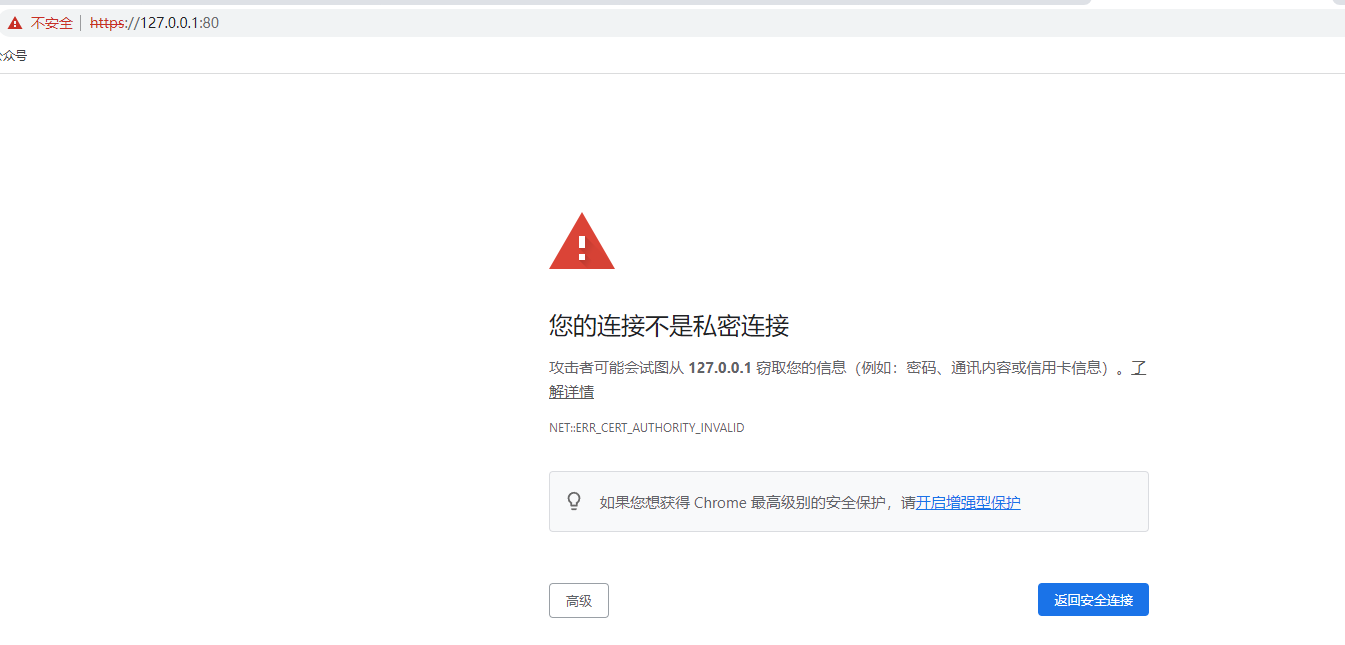Open the 了解详情 link
The image size is (1345, 645).
pos(572,391)
